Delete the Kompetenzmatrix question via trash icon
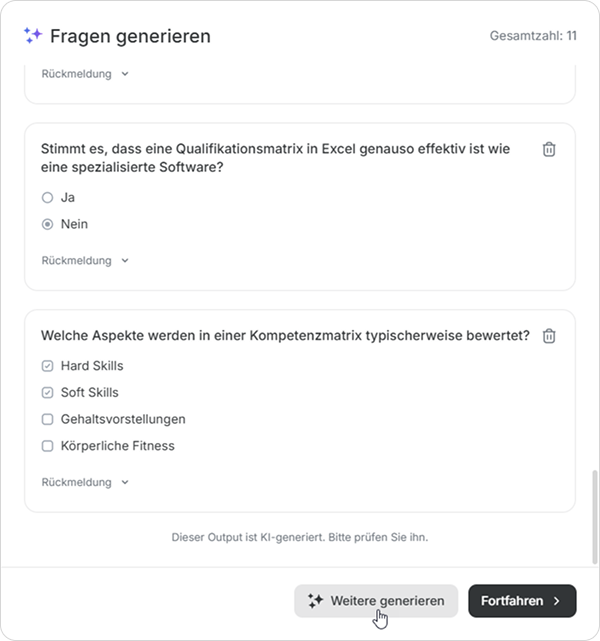The image size is (600, 641). tap(549, 337)
